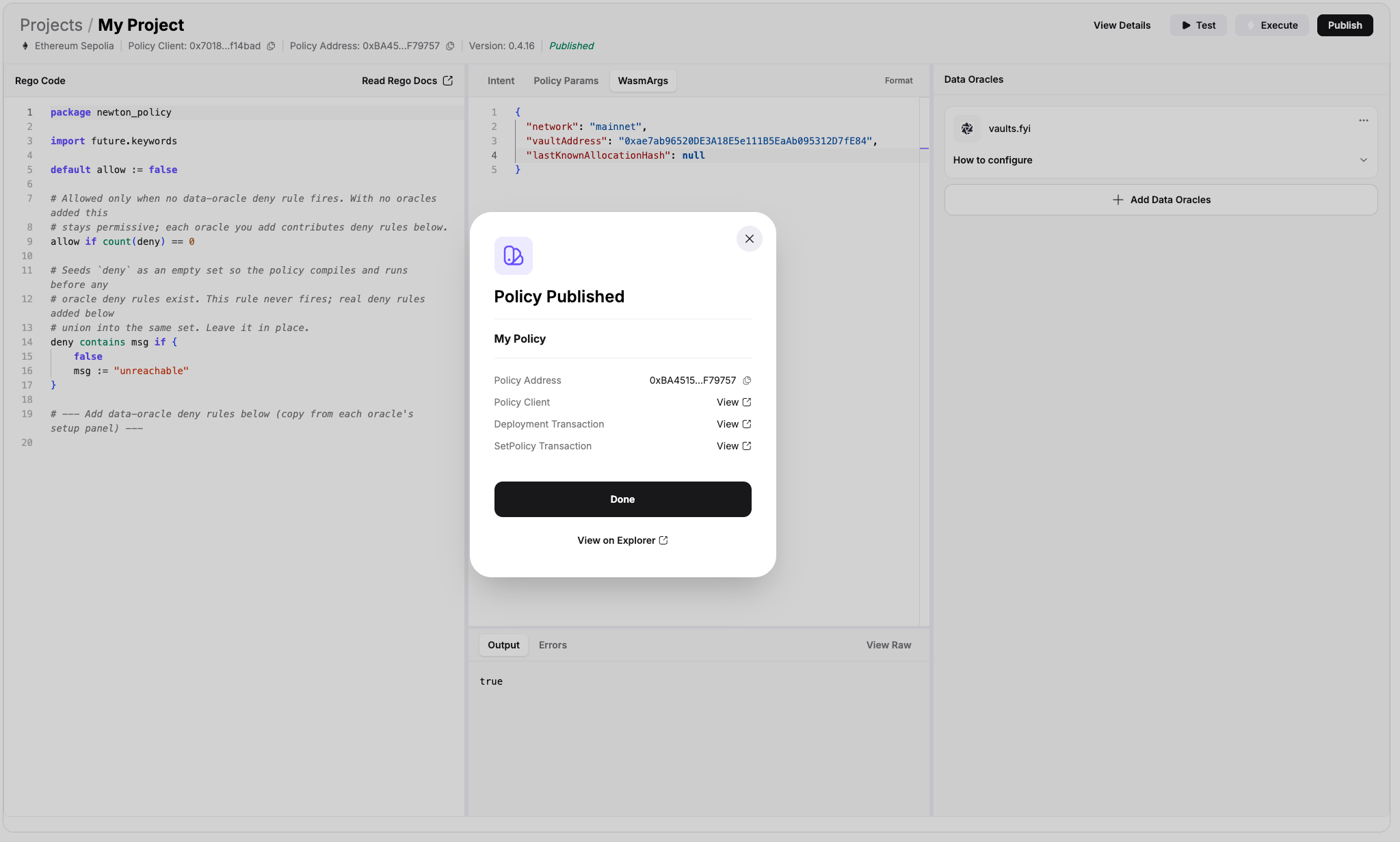Click 'import future.keywords' code line
Screen dimensions: 1400x842
[x=114, y=141]
